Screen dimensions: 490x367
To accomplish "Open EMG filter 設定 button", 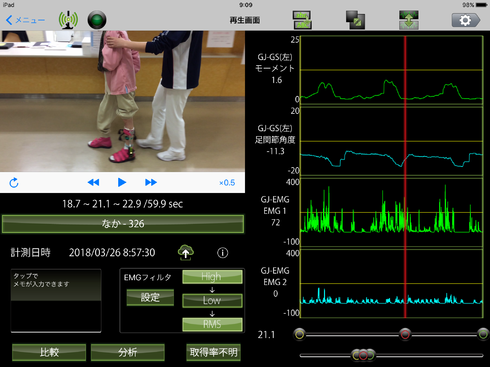I will coord(150,297).
